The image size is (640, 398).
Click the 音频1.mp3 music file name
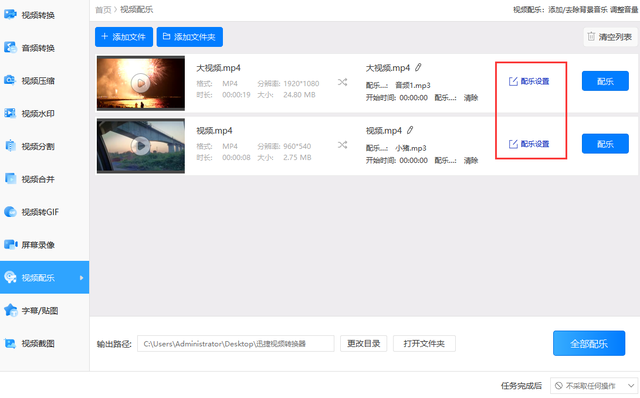(x=413, y=85)
